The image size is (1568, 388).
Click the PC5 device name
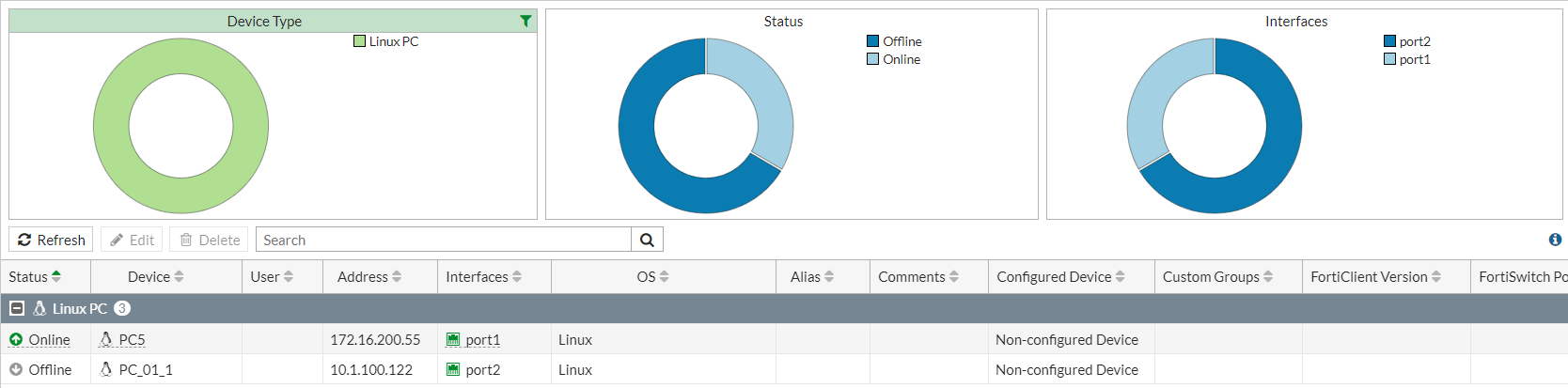132,339
